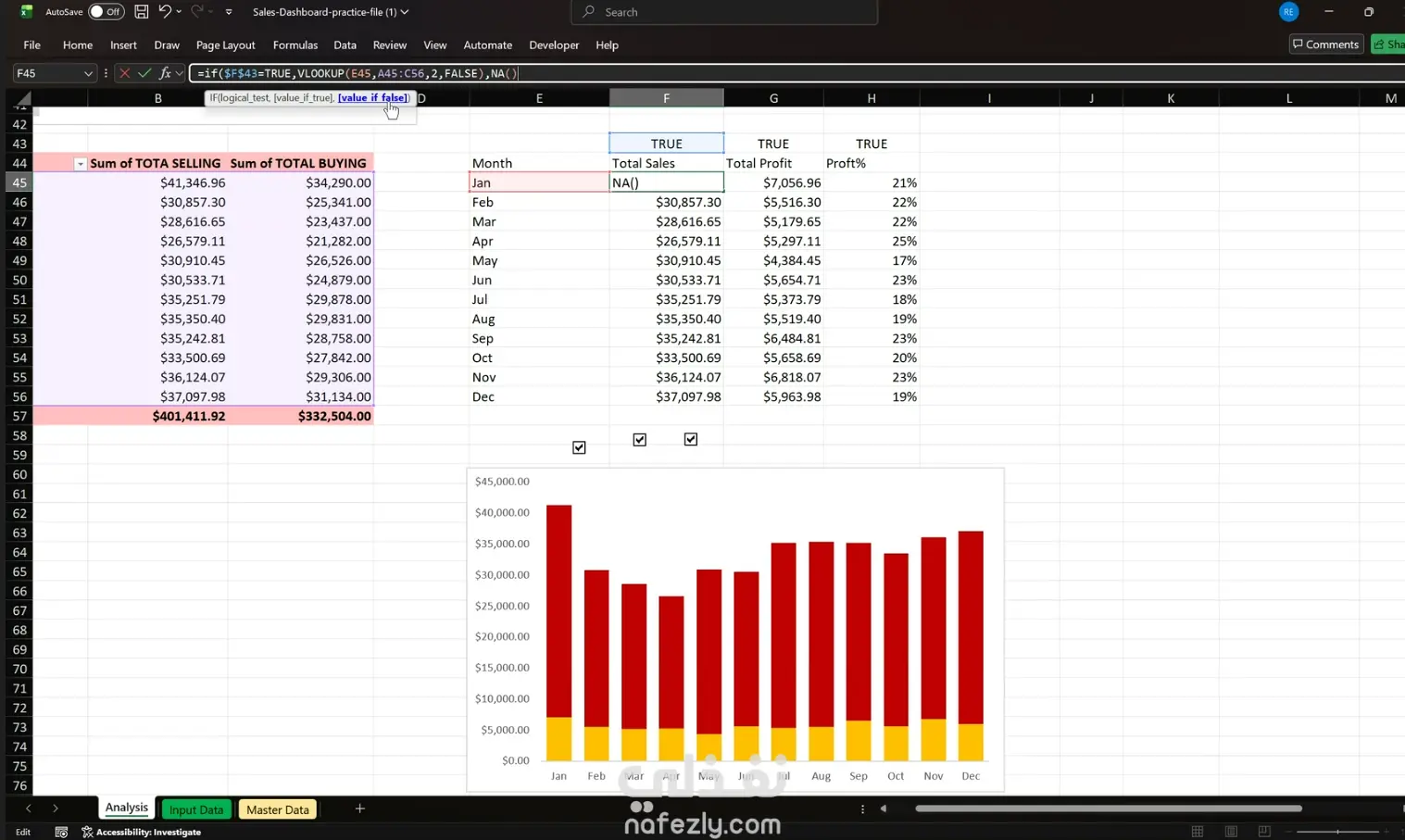Open the Review ribbon tab
Viewport: 1405px width, 840px height.
tap(389, 44)
